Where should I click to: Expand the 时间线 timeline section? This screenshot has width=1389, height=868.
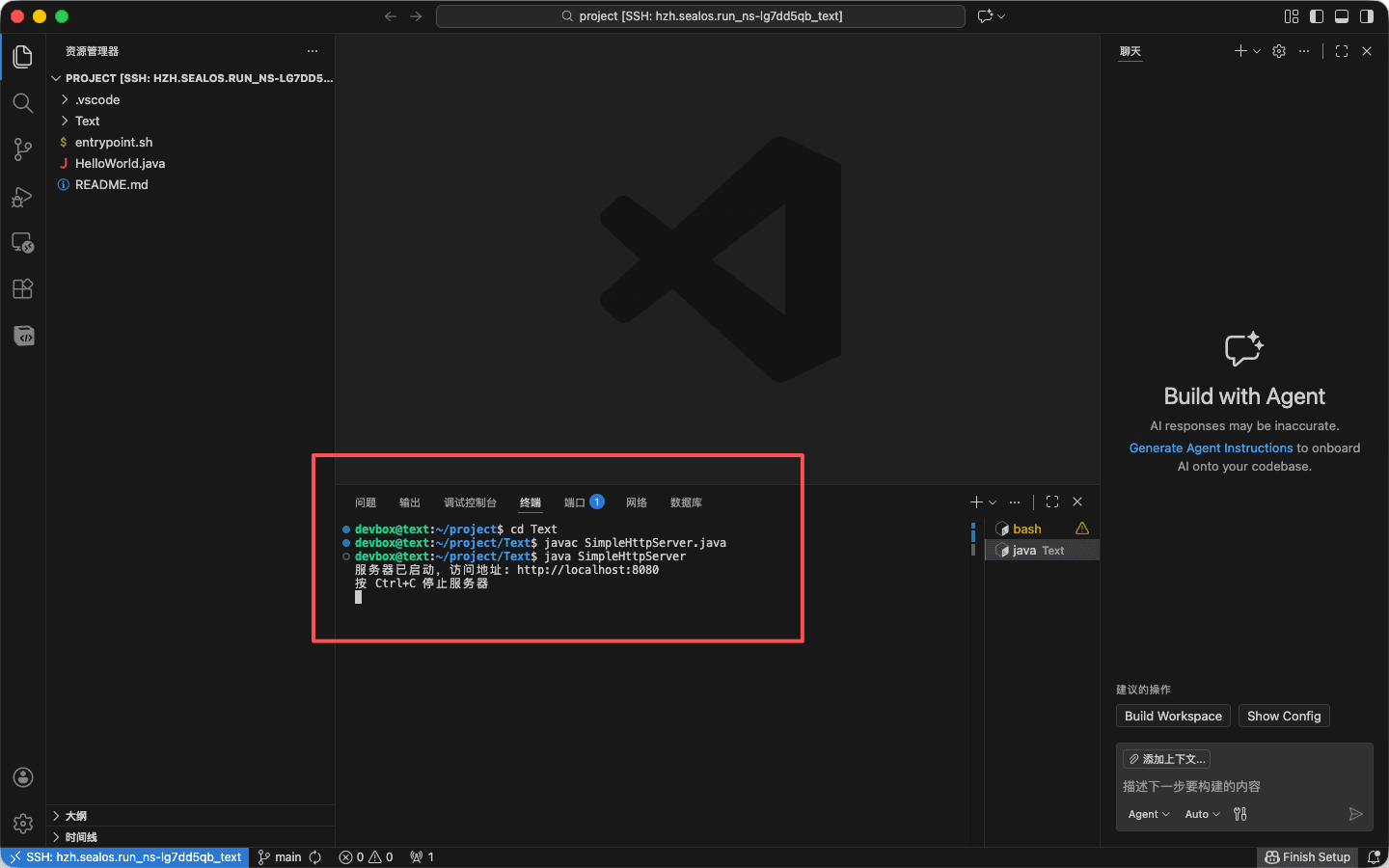pyautogui.click(x=191, y=837)
